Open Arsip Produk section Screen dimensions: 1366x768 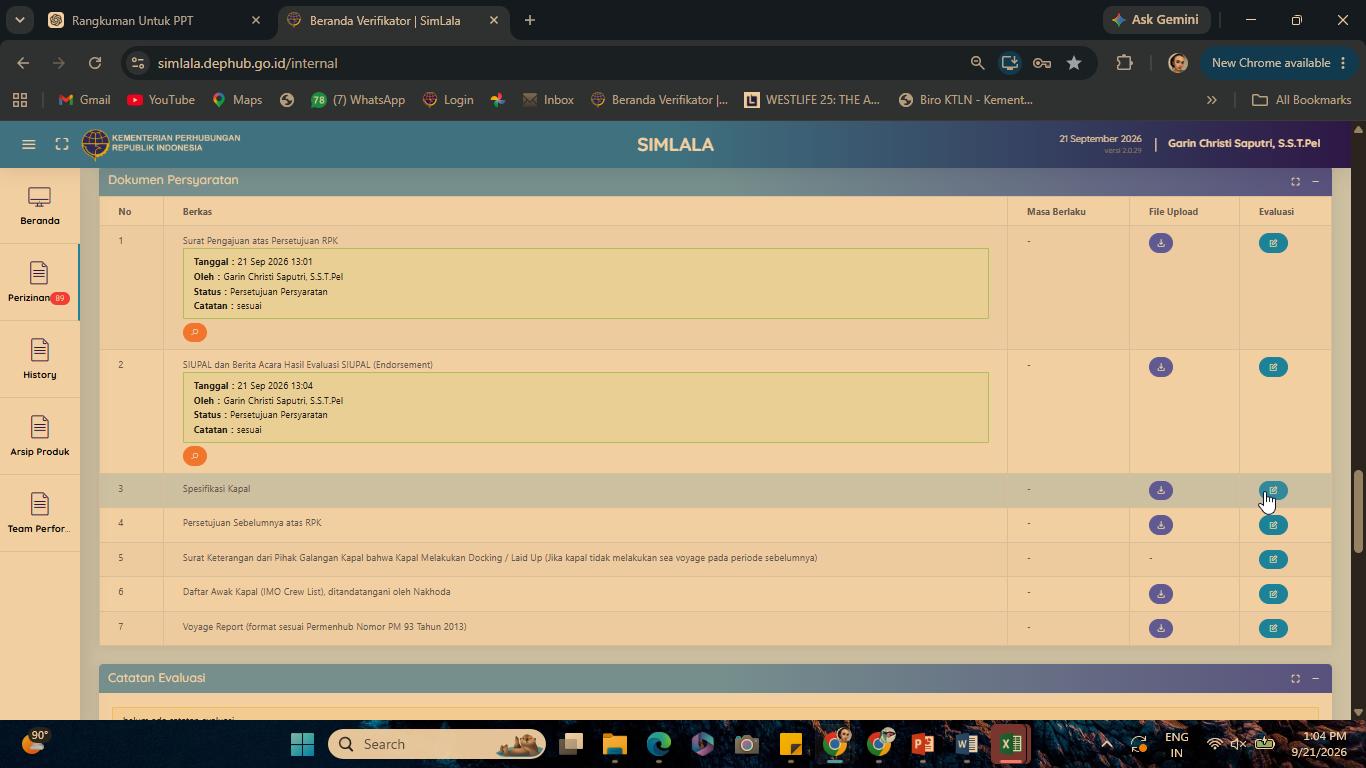click(39, 437)
